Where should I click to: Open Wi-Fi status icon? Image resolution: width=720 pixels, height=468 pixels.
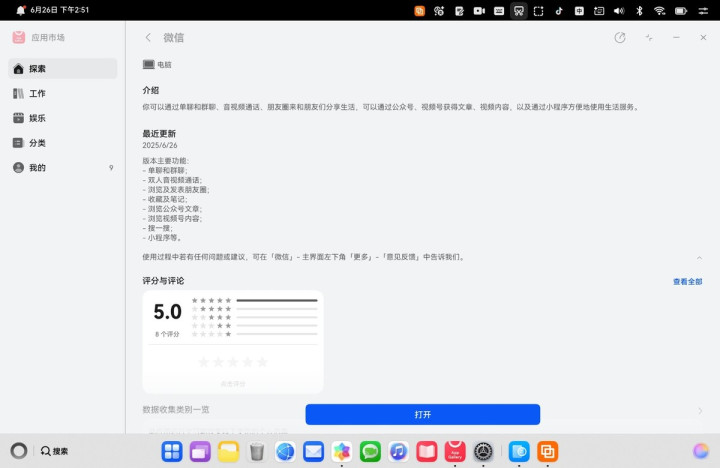(x=659, y=11)
